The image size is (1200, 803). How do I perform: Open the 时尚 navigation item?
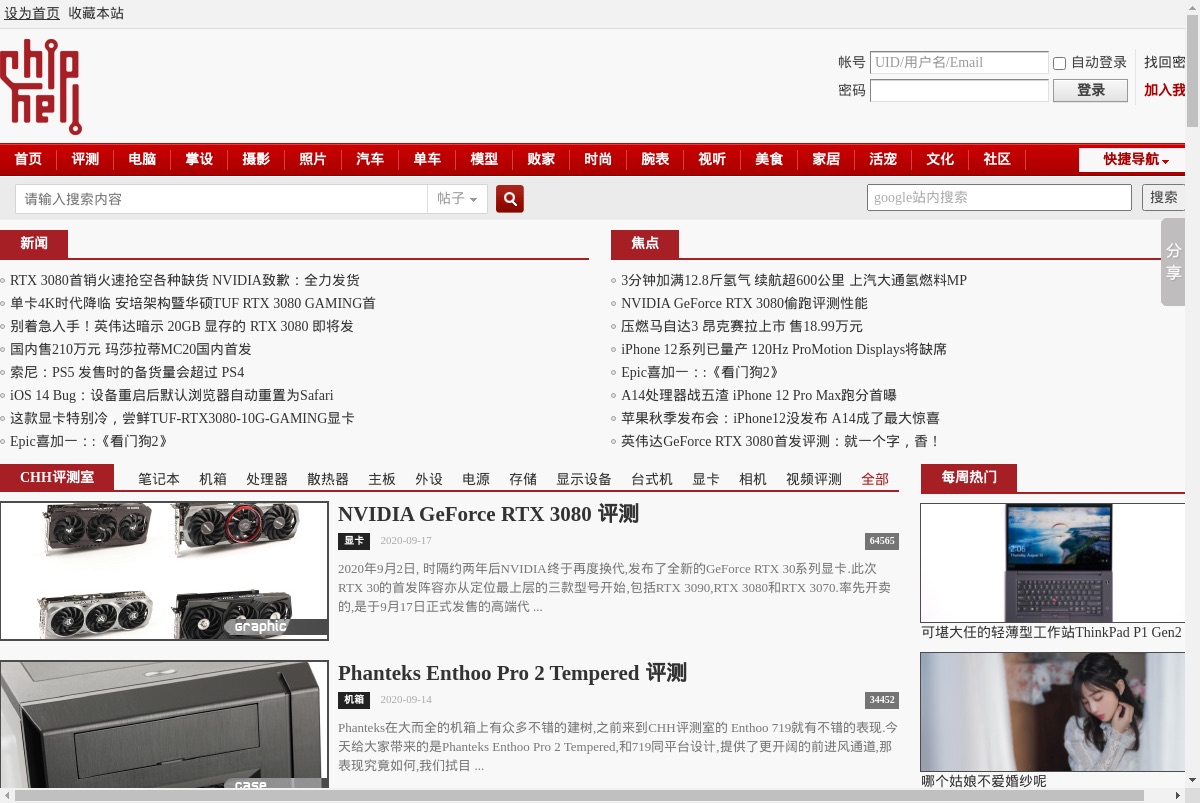[x=598, y=160]
